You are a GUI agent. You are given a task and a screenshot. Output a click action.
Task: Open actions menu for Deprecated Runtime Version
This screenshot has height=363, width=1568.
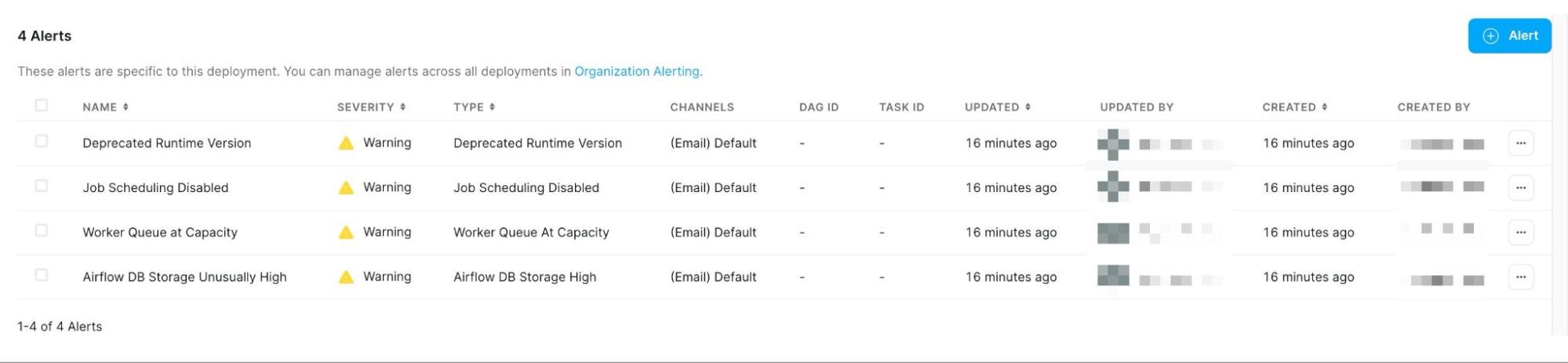(1520, 143)
